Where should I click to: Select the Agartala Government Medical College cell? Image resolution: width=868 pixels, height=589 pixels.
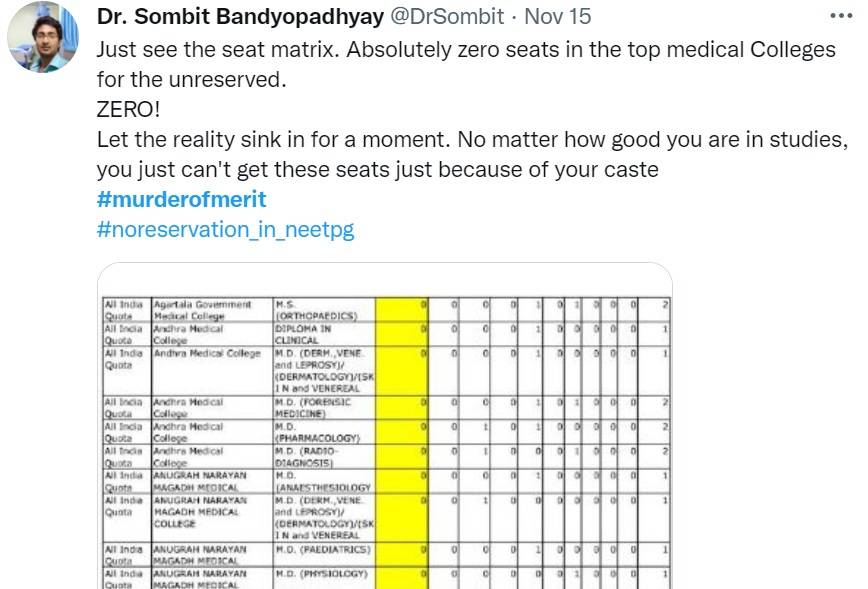pyautogui.click(x=210, y=310)
